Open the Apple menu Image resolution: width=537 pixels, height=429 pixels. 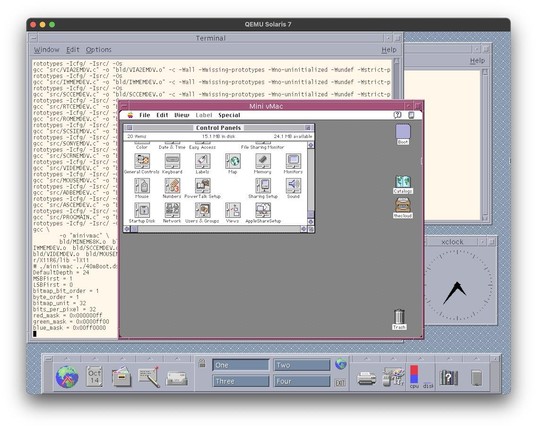130,115
